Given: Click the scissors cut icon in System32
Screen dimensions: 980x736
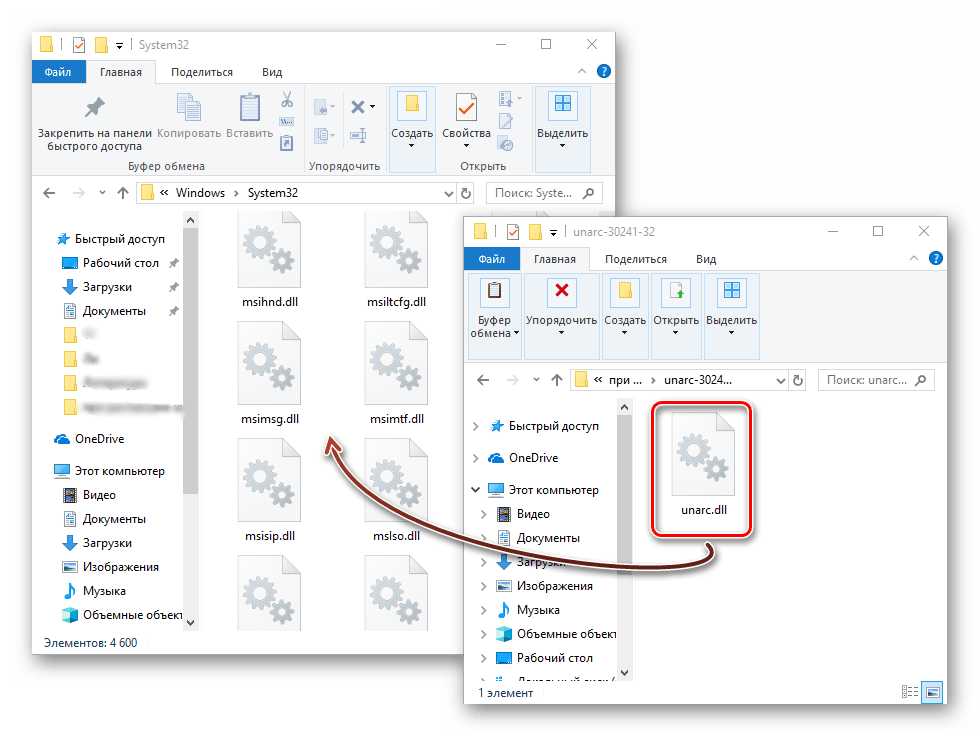Looking at the screenshot, I should (x=287, y=99).
